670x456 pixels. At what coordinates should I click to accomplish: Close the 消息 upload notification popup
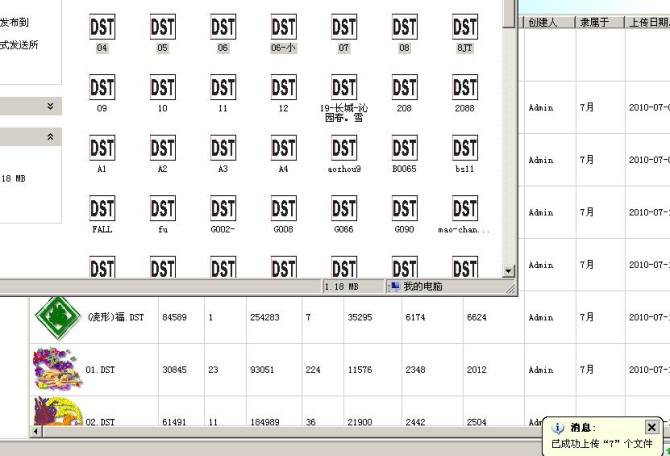652,427
